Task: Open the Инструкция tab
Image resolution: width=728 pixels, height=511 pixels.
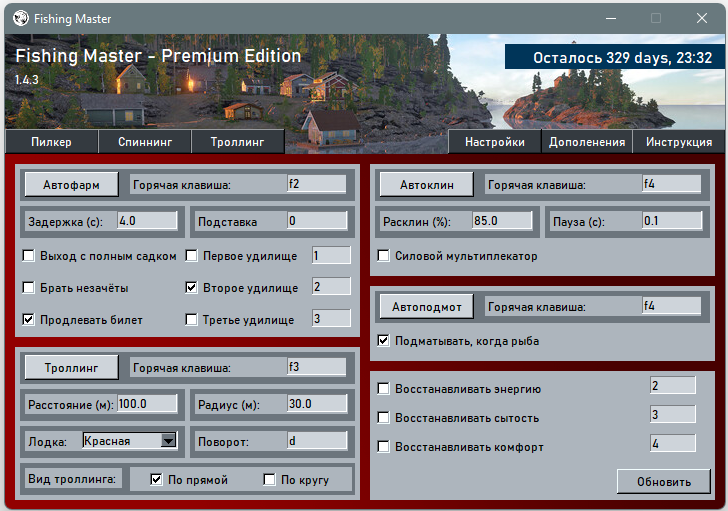Action: click(679, 142)
